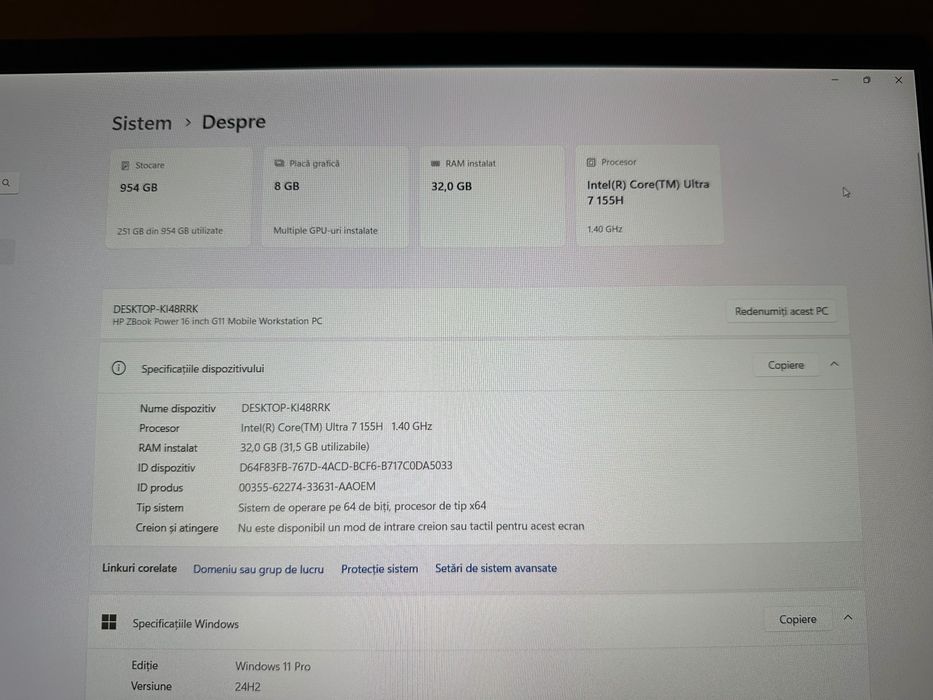Copy Windows specifications with Copiere

[x=798, y=620]
